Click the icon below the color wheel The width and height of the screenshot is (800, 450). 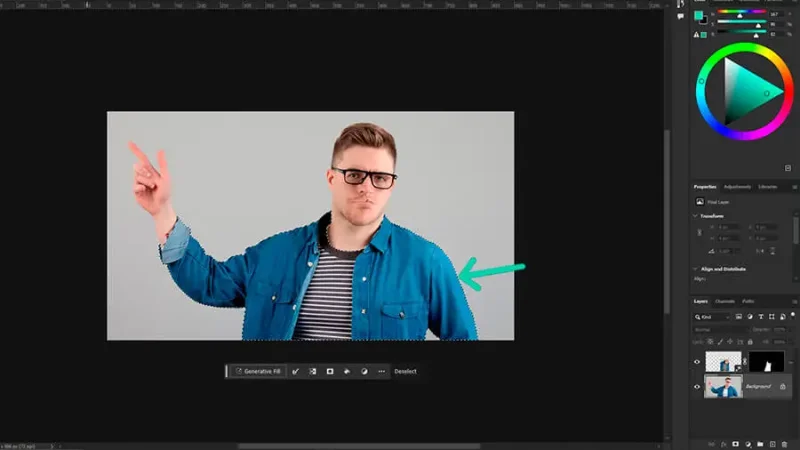coord(788,168)
